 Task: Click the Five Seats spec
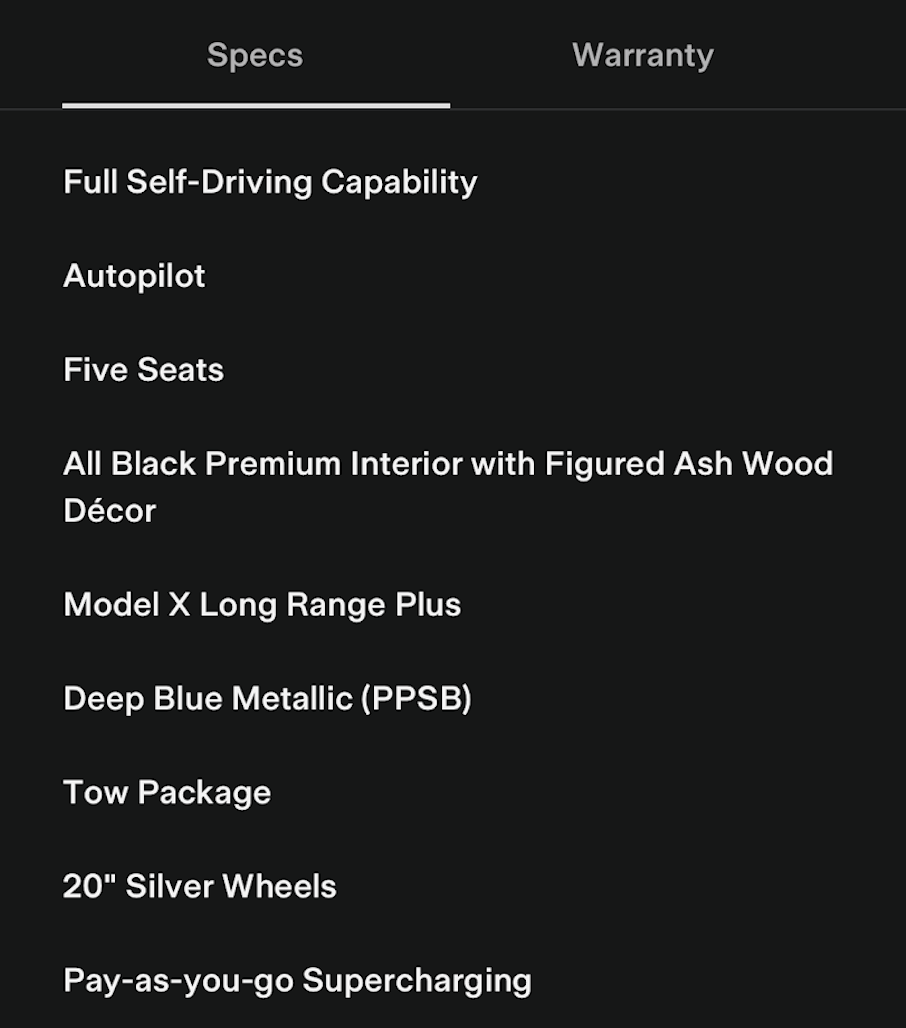[143, 370]
